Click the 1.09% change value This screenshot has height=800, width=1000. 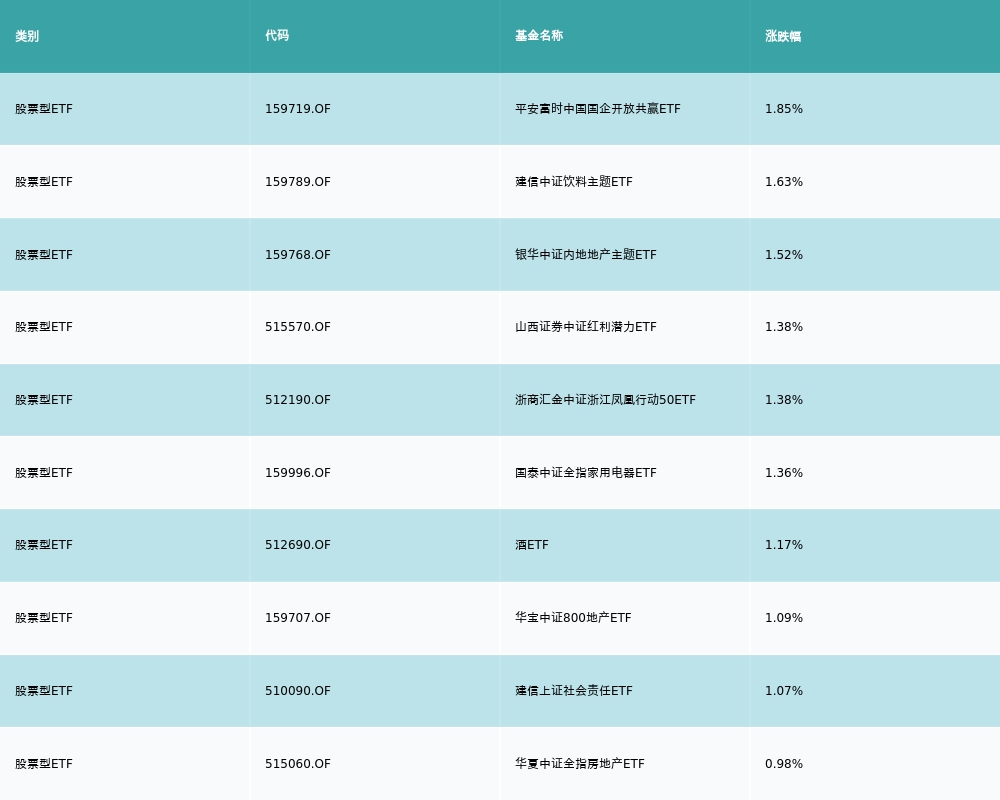pyautogui.click(x=784, y=618)
